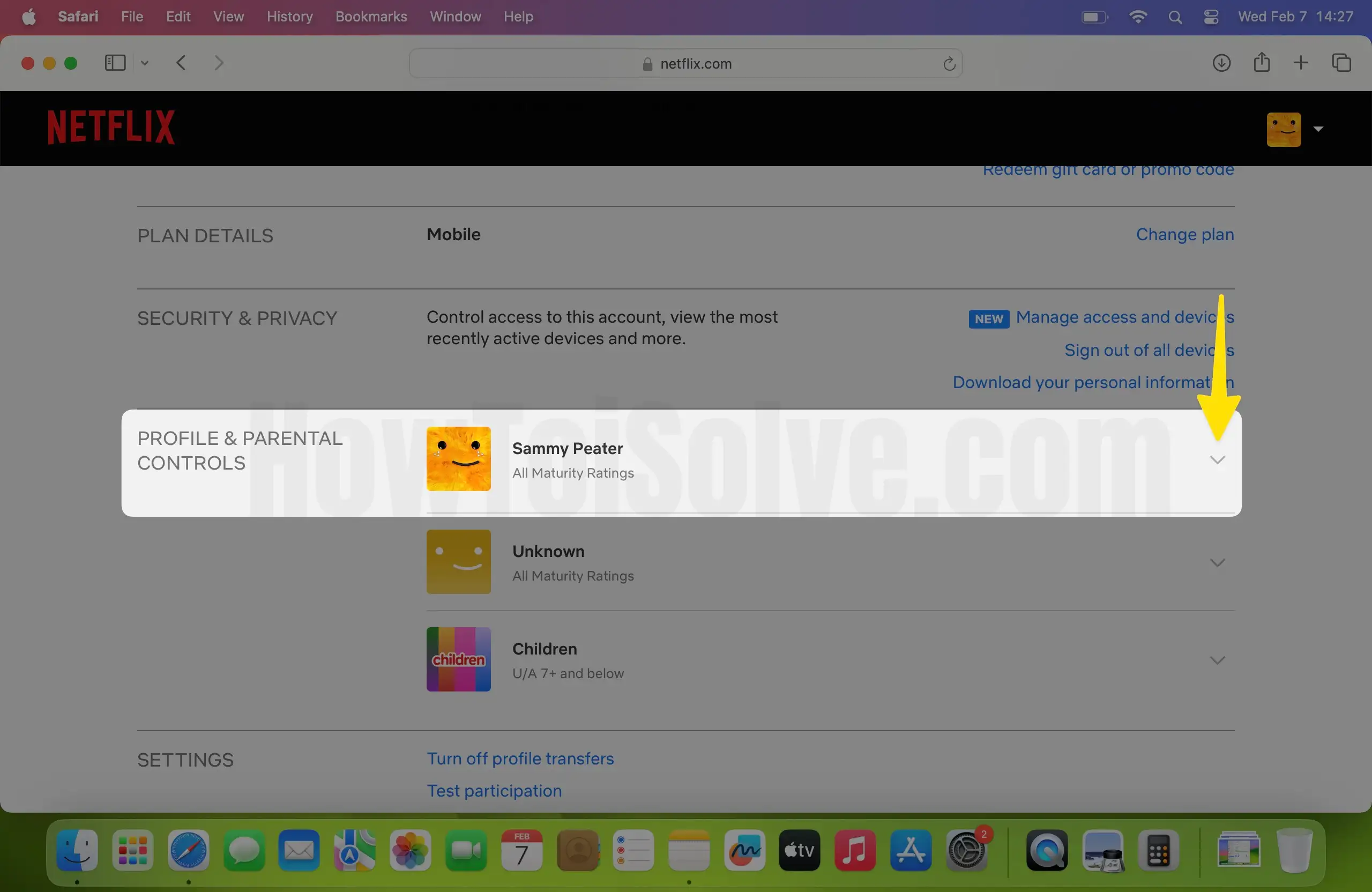The width and height of the screenshot is (1372, 892).
Task: Expand the Children profile chevron
Action: click(x=1217, y=660)
